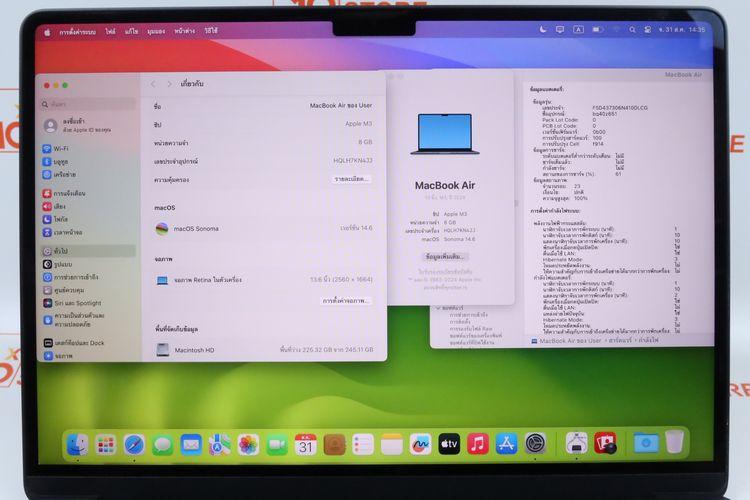This screenshot has width=750, height=500.
Task: Open Desktop and Dock settings in sidebar
Action: pyautogui.click(x=74, y=343)
